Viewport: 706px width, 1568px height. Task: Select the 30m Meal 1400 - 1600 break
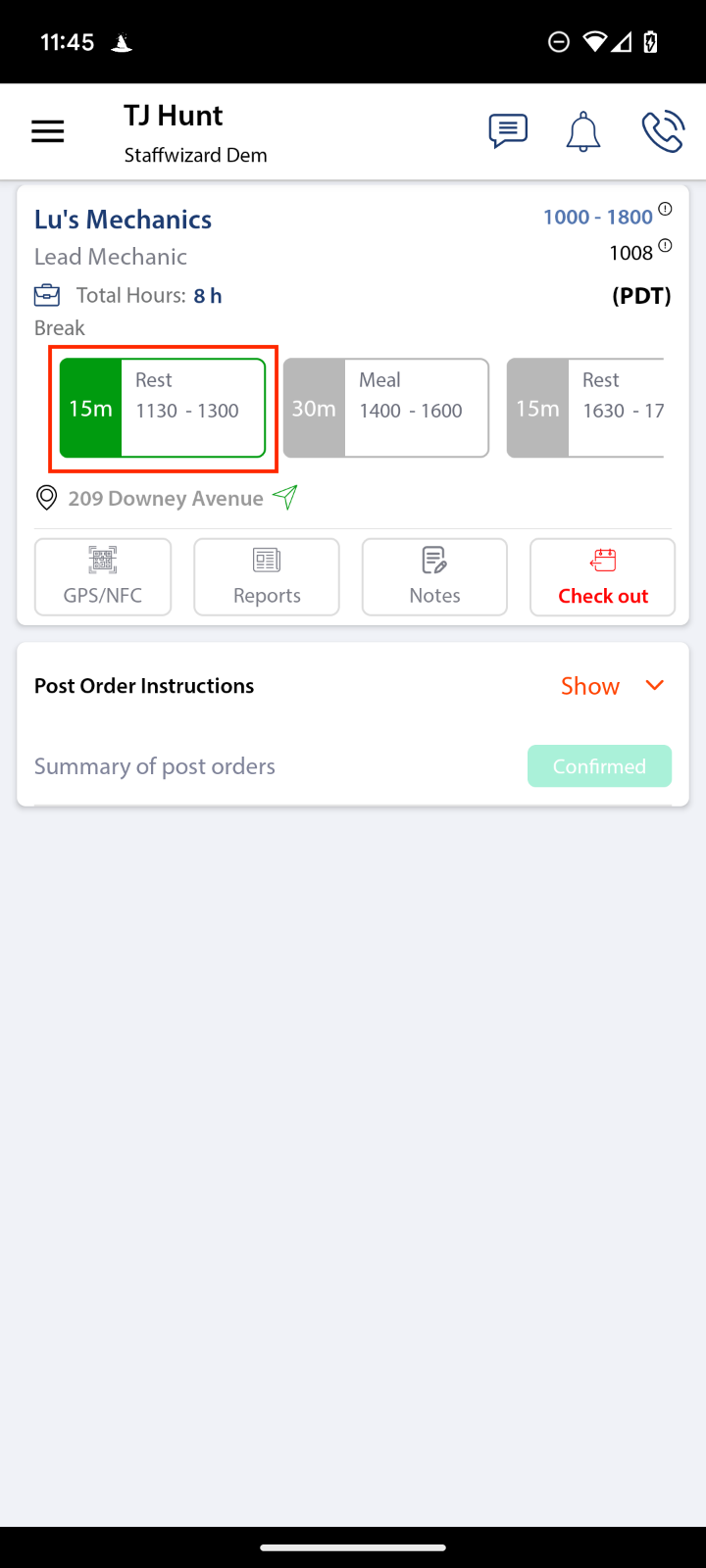click(x=386, y=408)
